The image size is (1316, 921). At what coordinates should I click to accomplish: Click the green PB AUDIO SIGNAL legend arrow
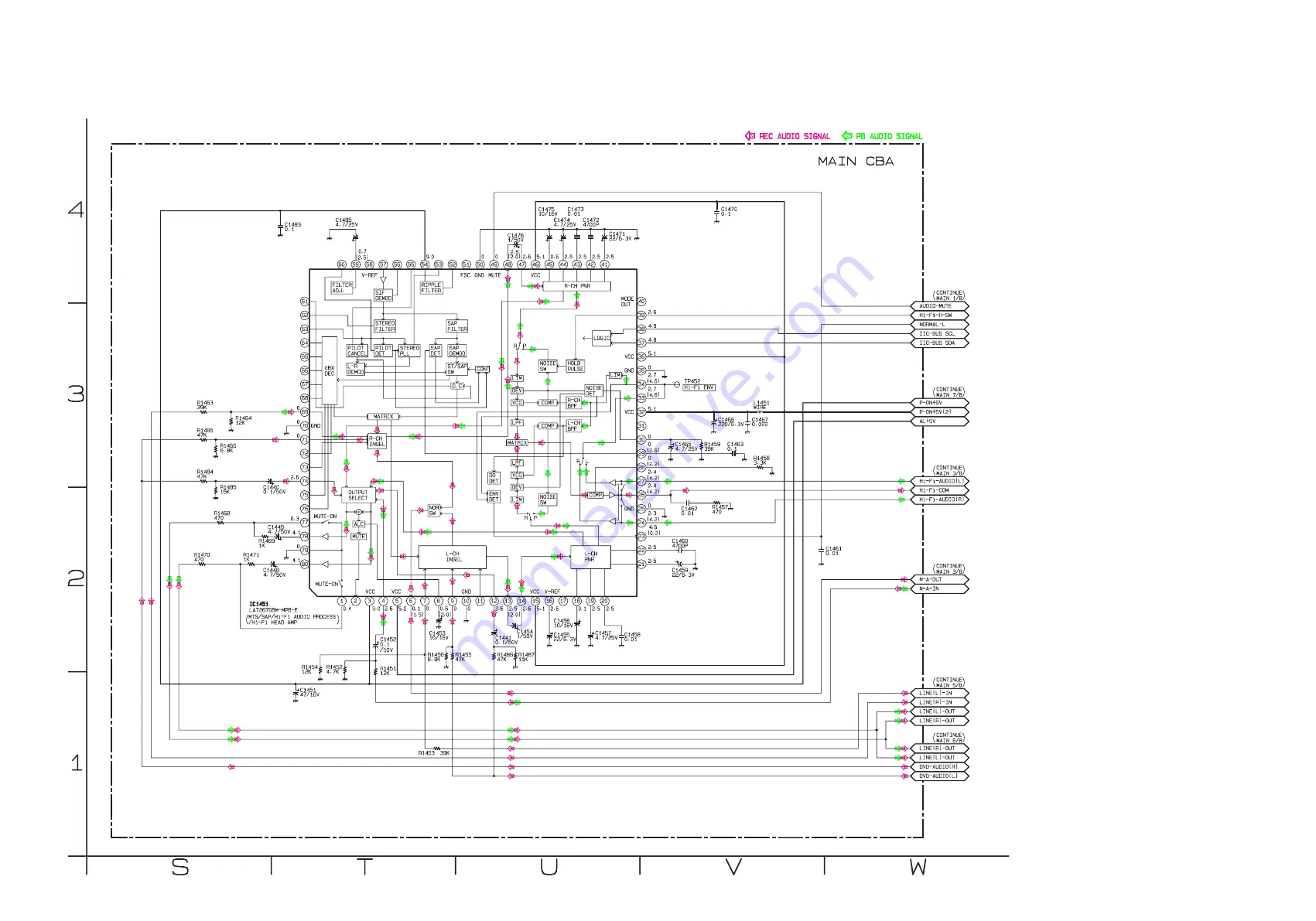click(x=846, y=135)
